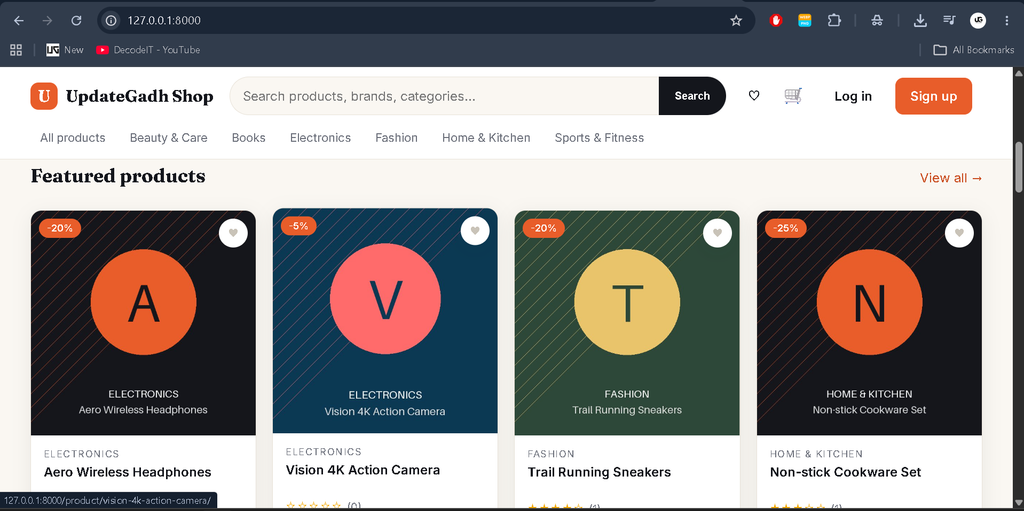Click the Log in link
Image resolution: width=1024 pixels, height=511 pixels.
tap(853, 96)
